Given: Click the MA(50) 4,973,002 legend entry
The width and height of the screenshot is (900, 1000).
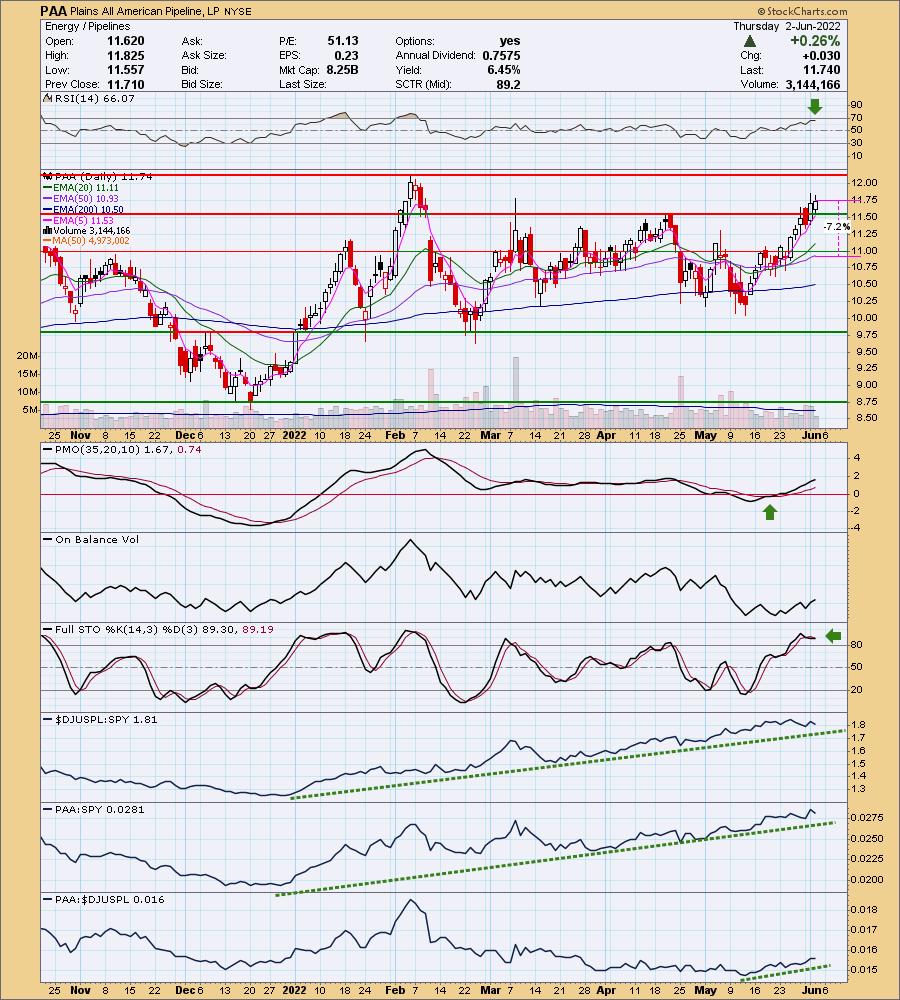Looking at the screenshot, I should pyautogui.click(x=86, y=240).
